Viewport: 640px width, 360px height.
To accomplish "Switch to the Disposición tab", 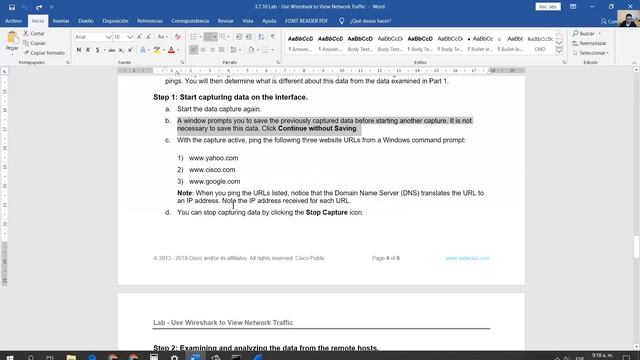I will pyautogui.click(x=115, y=21).
